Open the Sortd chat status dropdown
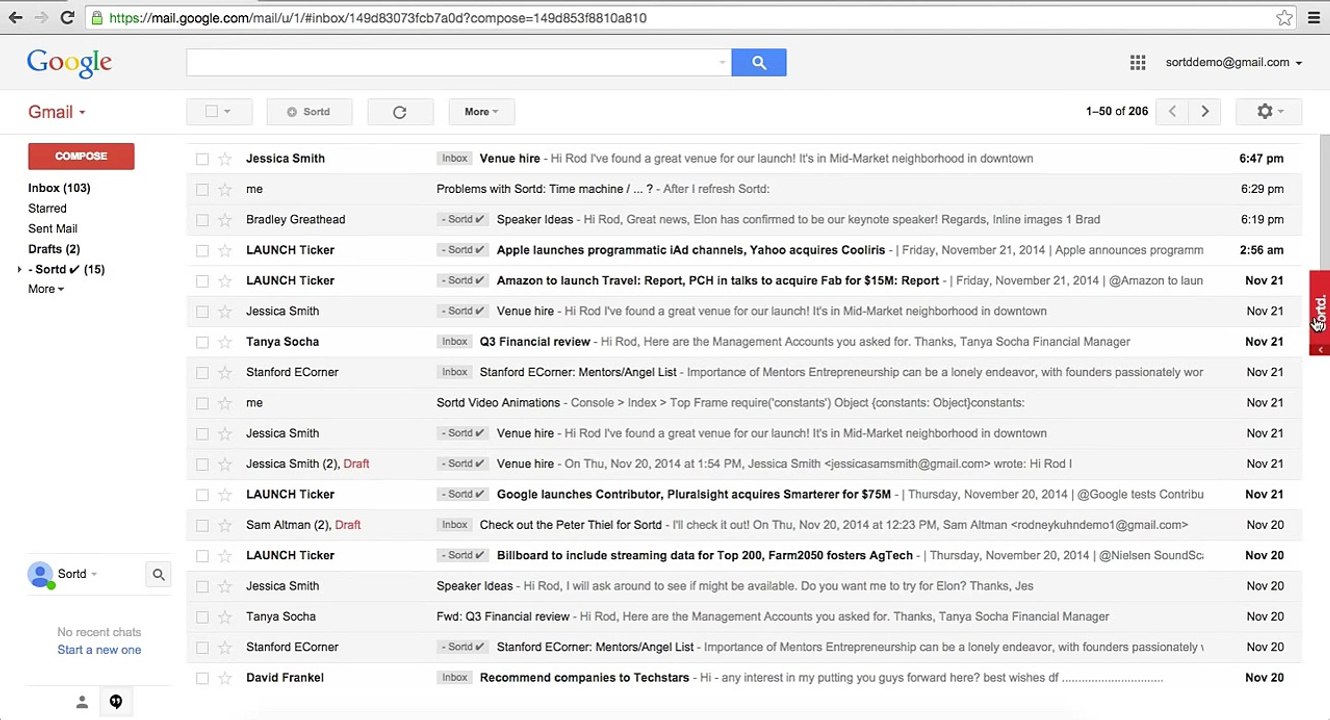 click(x=94, y=574)
